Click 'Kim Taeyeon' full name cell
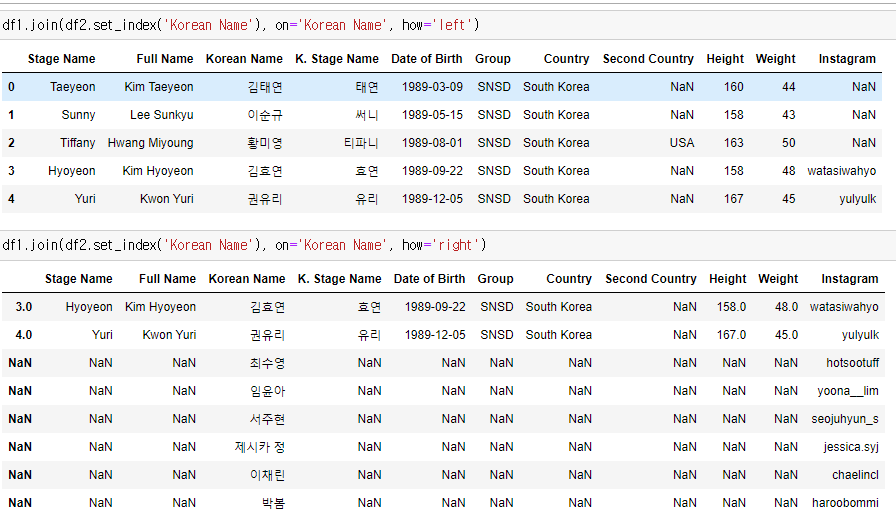The image size is (896, 521). coord(159,87)
